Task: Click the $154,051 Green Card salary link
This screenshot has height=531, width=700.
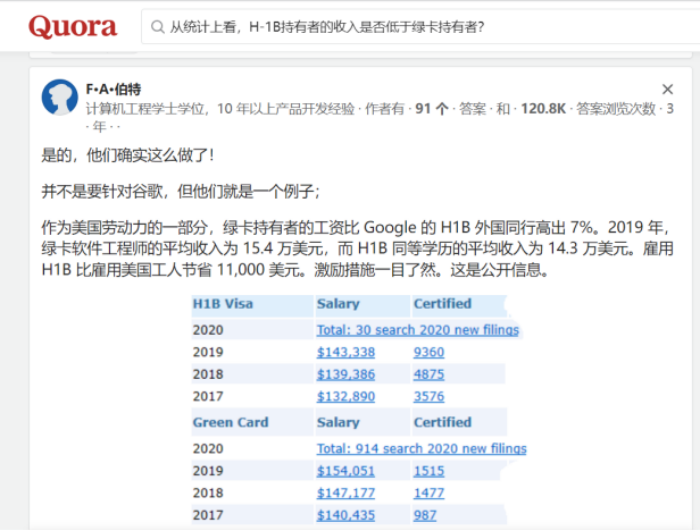Action: 345,471
